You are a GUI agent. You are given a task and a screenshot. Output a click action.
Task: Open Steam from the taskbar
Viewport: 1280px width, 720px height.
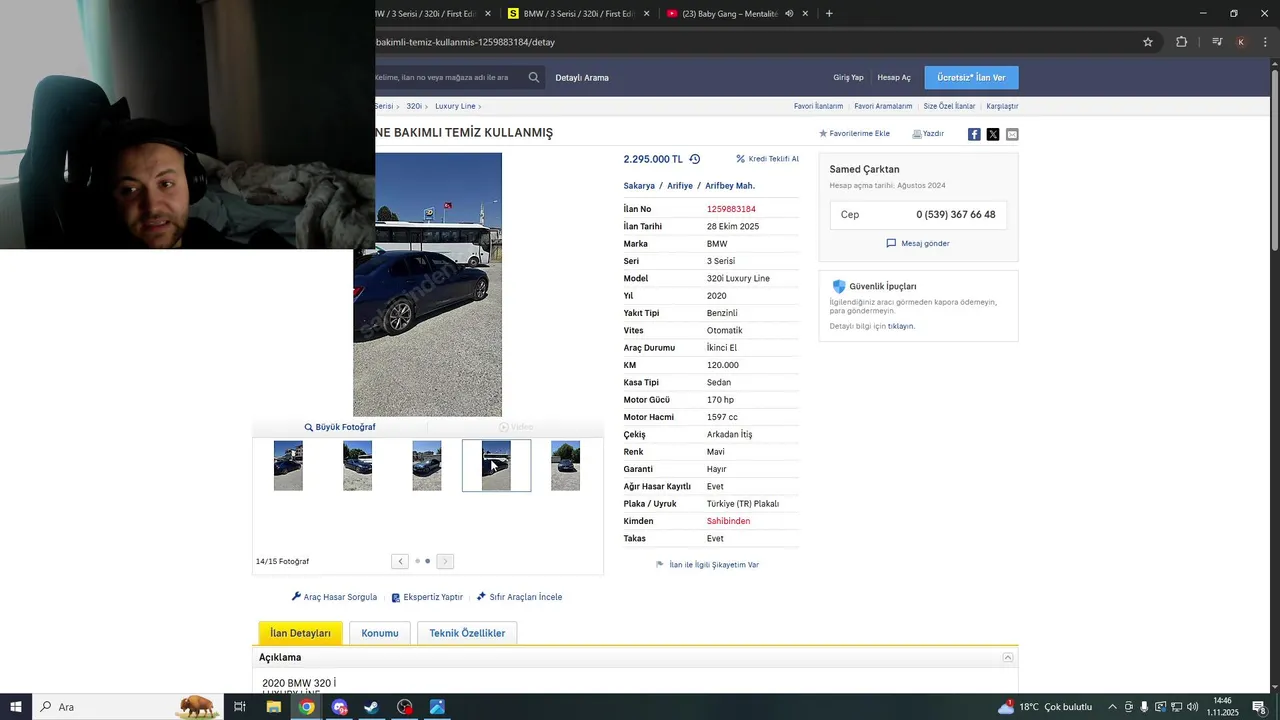pyautogui.click(x=371, y=707)
